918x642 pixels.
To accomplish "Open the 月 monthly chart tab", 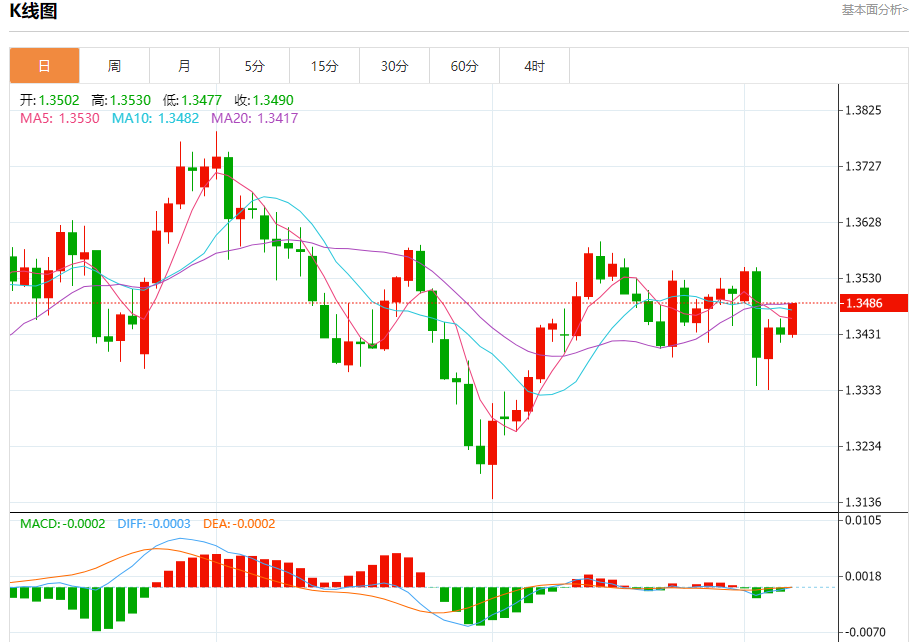I will click(184, 66).
